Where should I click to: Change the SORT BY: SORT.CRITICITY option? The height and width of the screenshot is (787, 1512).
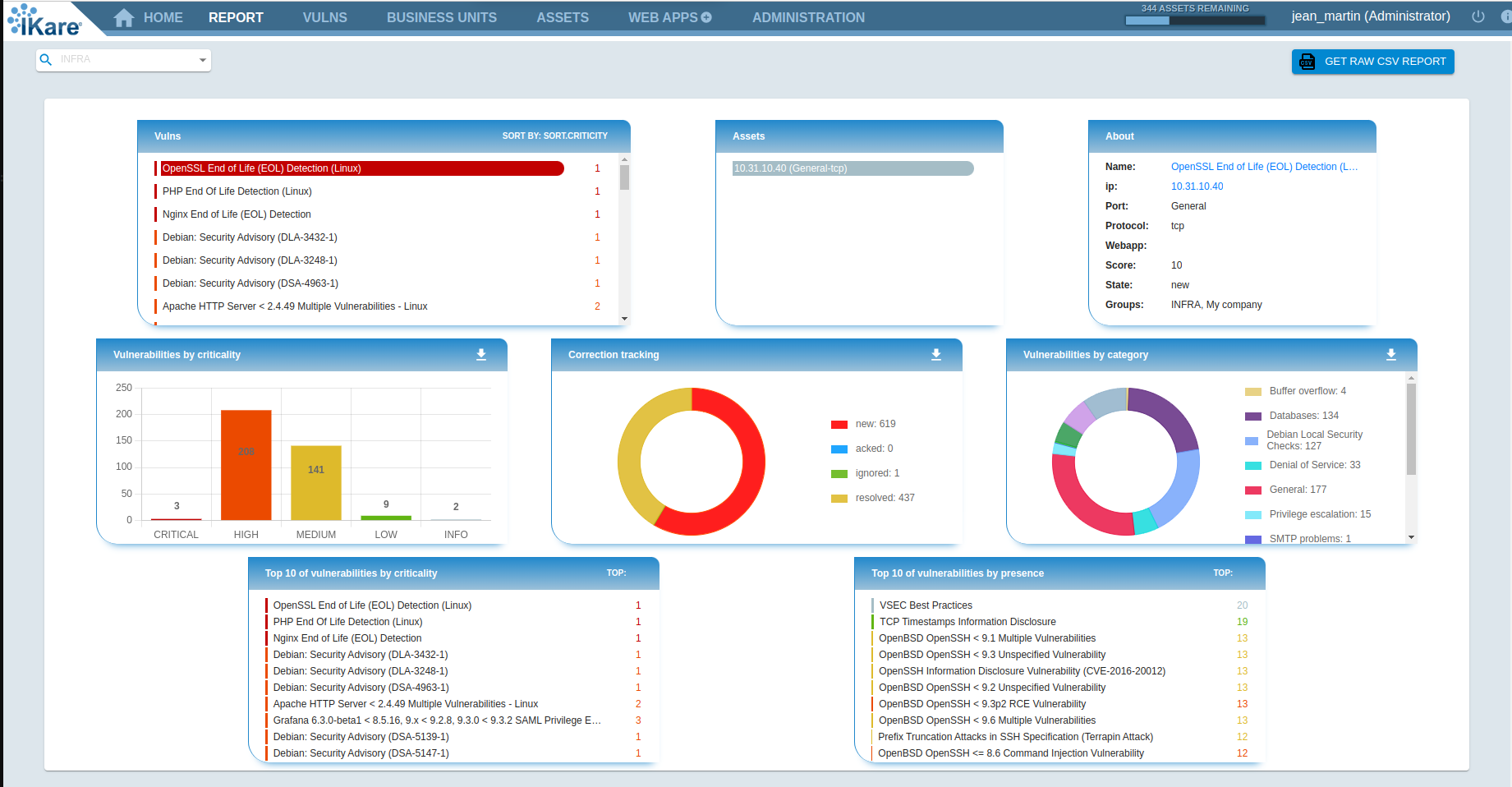[555, 136]
